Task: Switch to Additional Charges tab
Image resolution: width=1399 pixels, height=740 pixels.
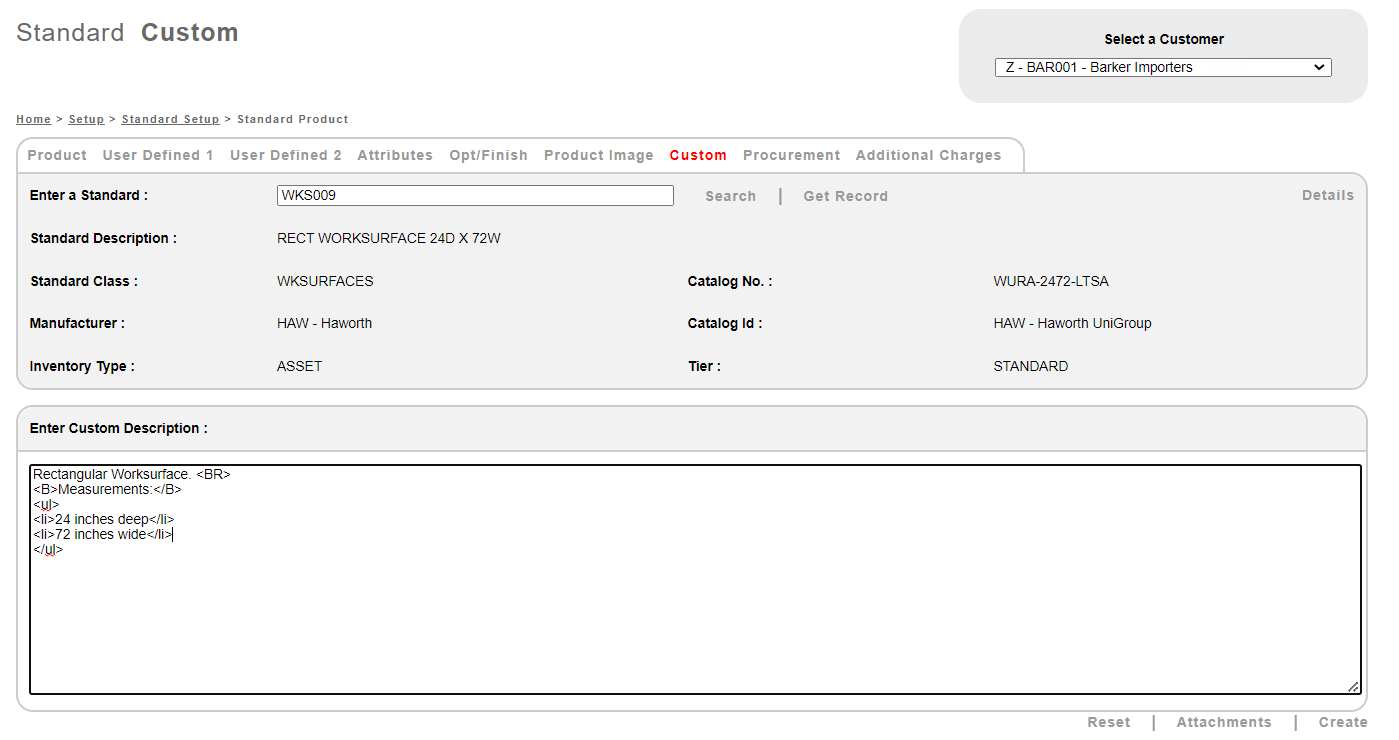Action: point(928,156)
